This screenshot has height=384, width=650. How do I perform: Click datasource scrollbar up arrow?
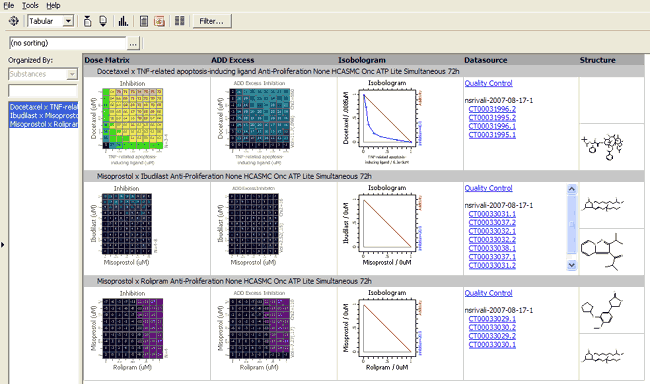(572, 189)
